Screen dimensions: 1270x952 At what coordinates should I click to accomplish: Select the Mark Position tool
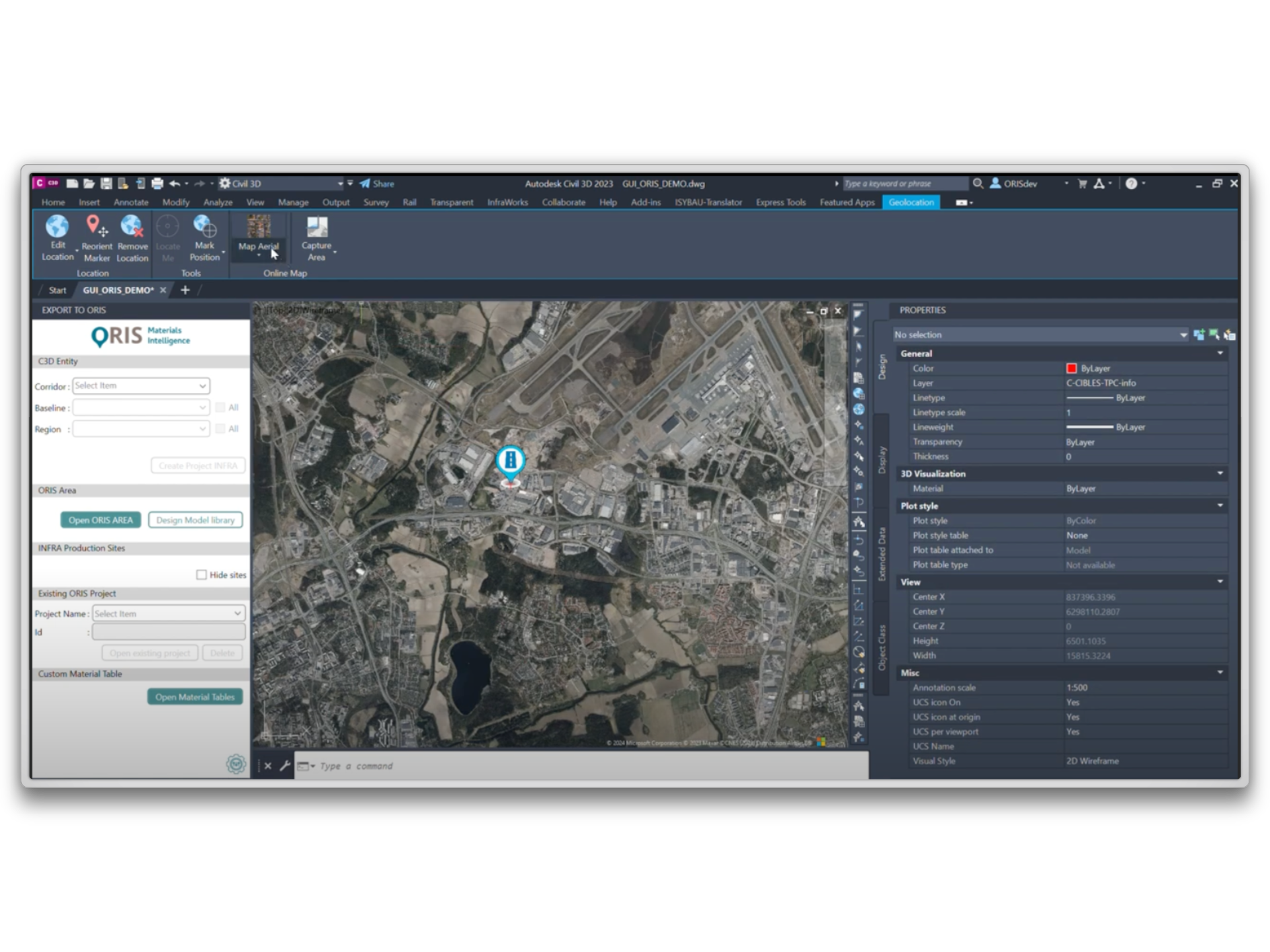(x=204, y=227)
